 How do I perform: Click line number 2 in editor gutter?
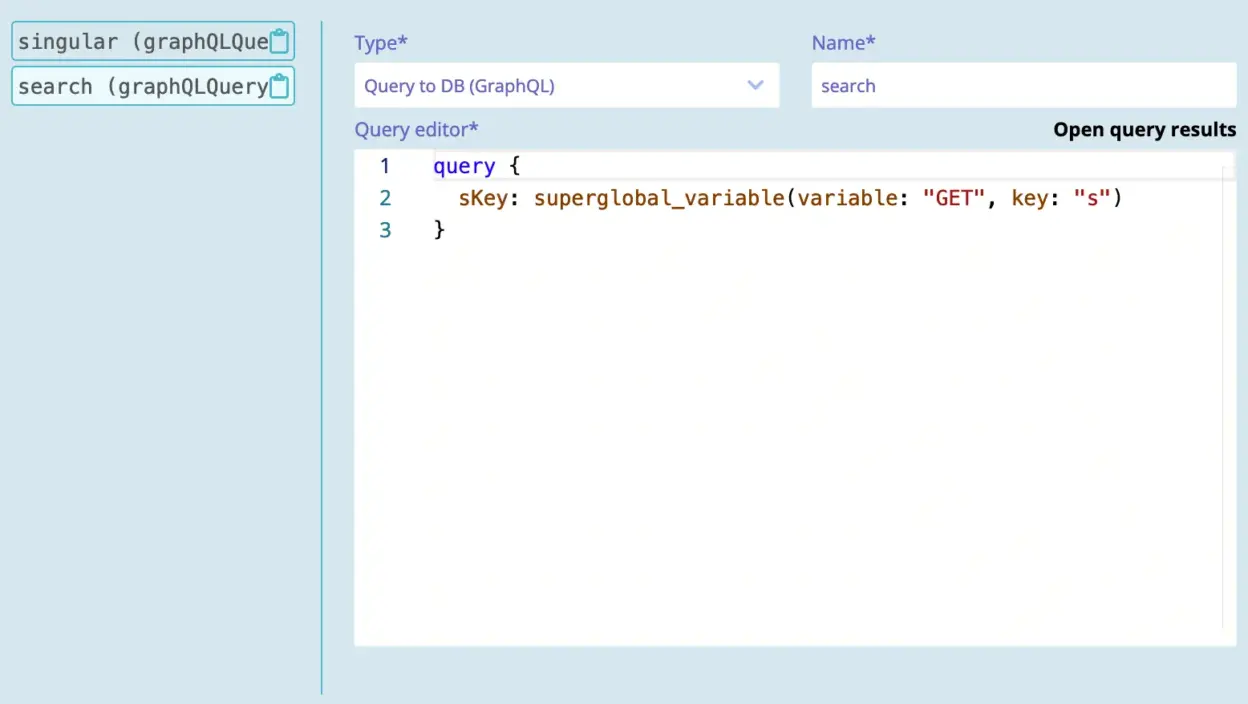(385, 198)
